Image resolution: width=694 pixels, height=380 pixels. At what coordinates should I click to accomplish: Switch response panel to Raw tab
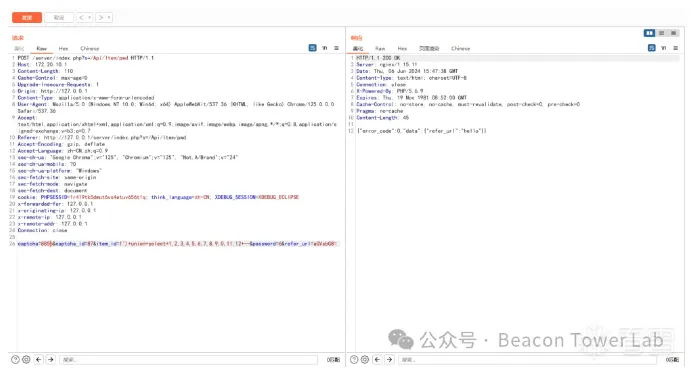click(x=380, y=48)
